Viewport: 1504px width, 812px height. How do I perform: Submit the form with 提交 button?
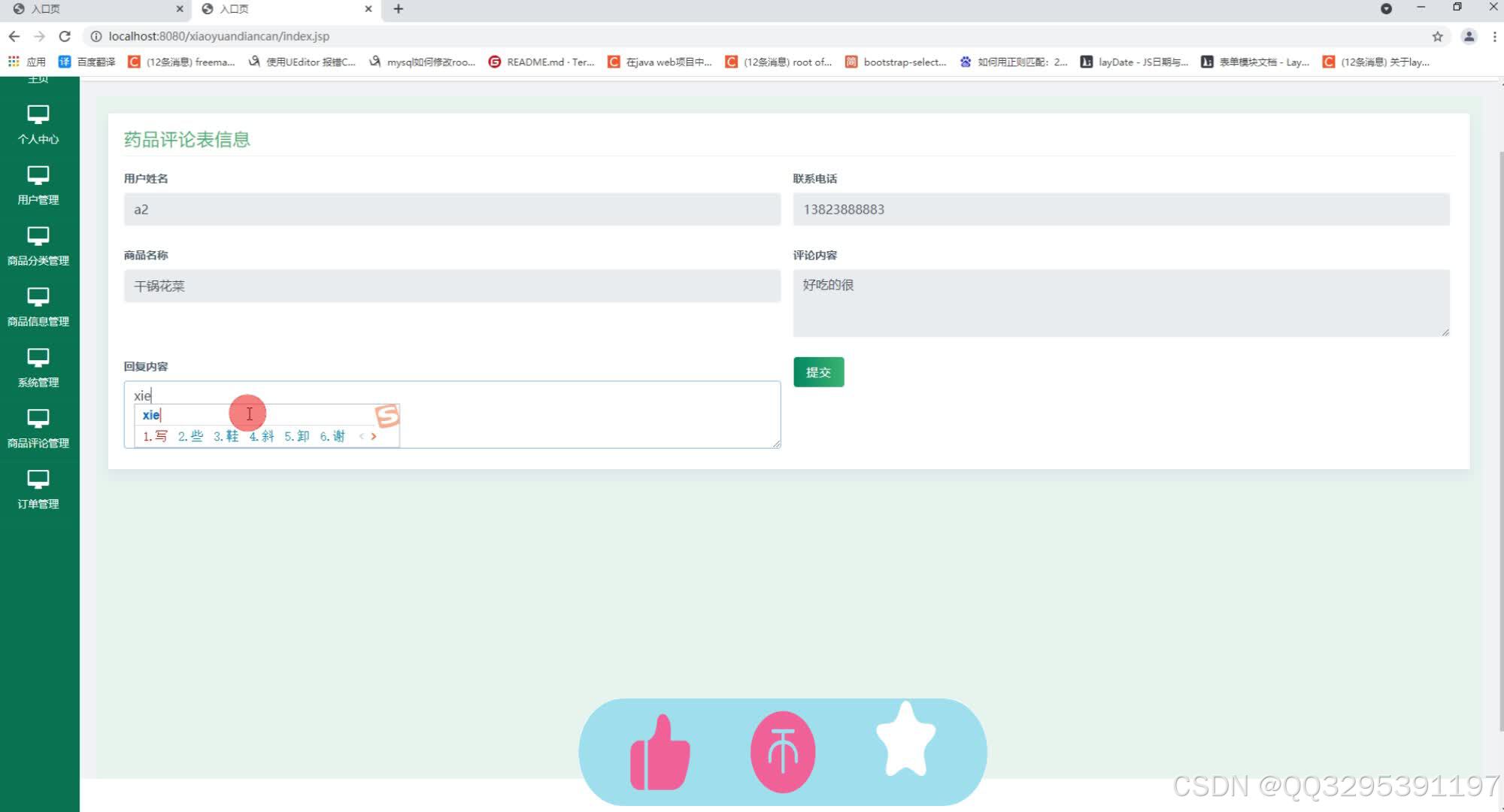[x=818, y=372]
